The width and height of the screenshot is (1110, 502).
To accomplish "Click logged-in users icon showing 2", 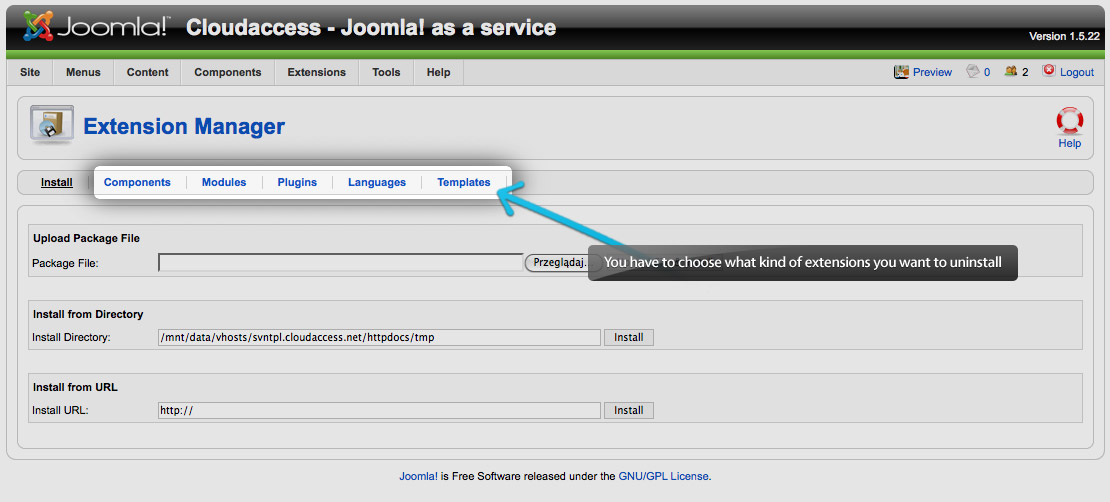I will tap(1011, 72).
